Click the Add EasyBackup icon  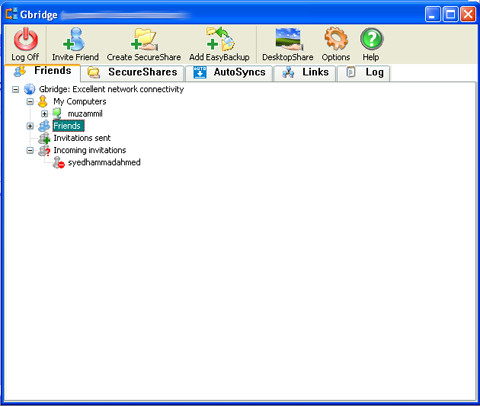(x=220, y=39)
